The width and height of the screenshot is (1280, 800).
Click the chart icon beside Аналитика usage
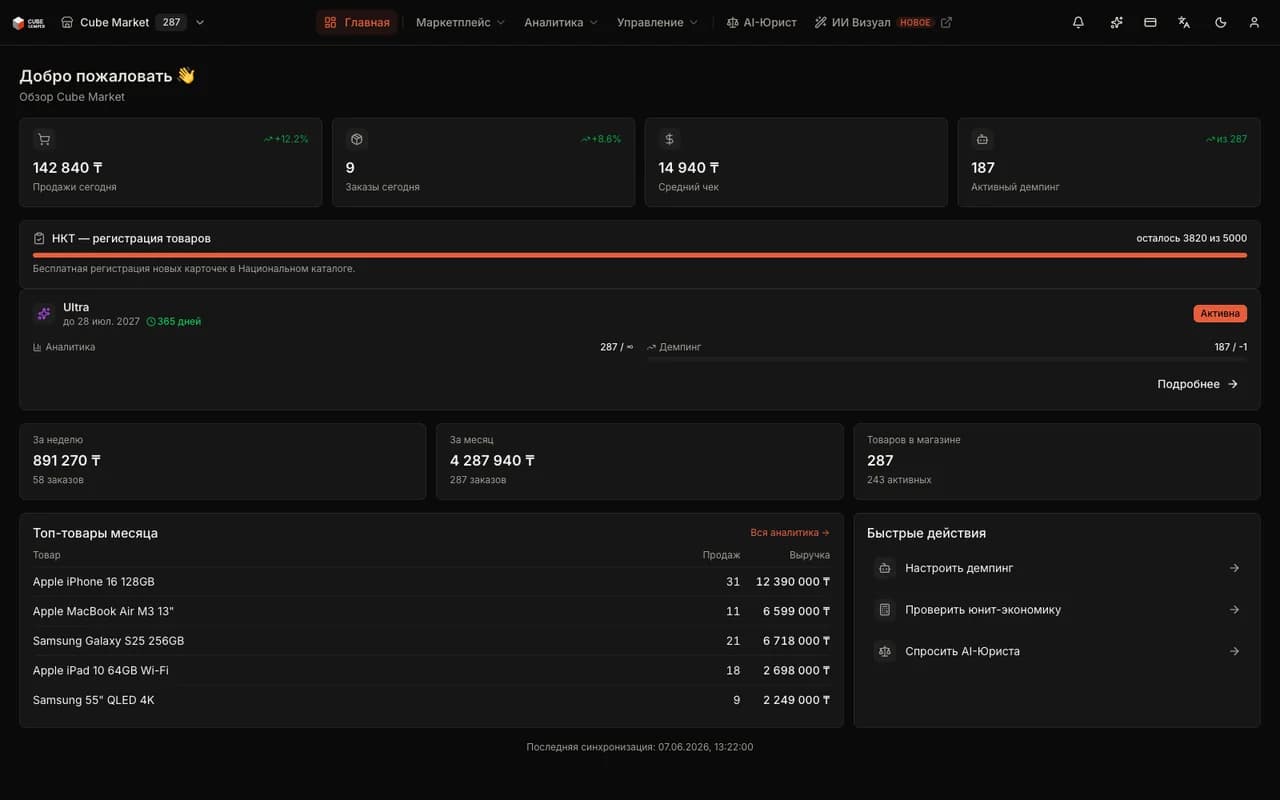click(x=37, y=347)
